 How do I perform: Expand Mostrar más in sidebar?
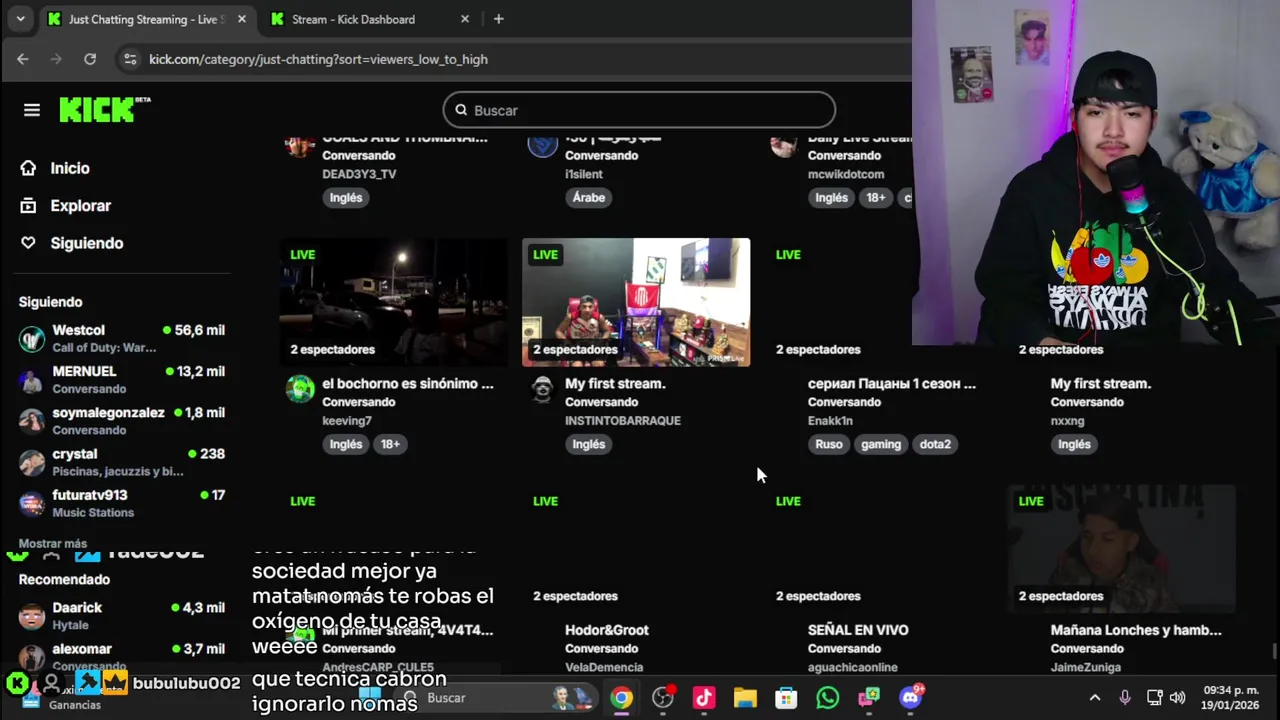pyautogui.click(x=52, y=543)
